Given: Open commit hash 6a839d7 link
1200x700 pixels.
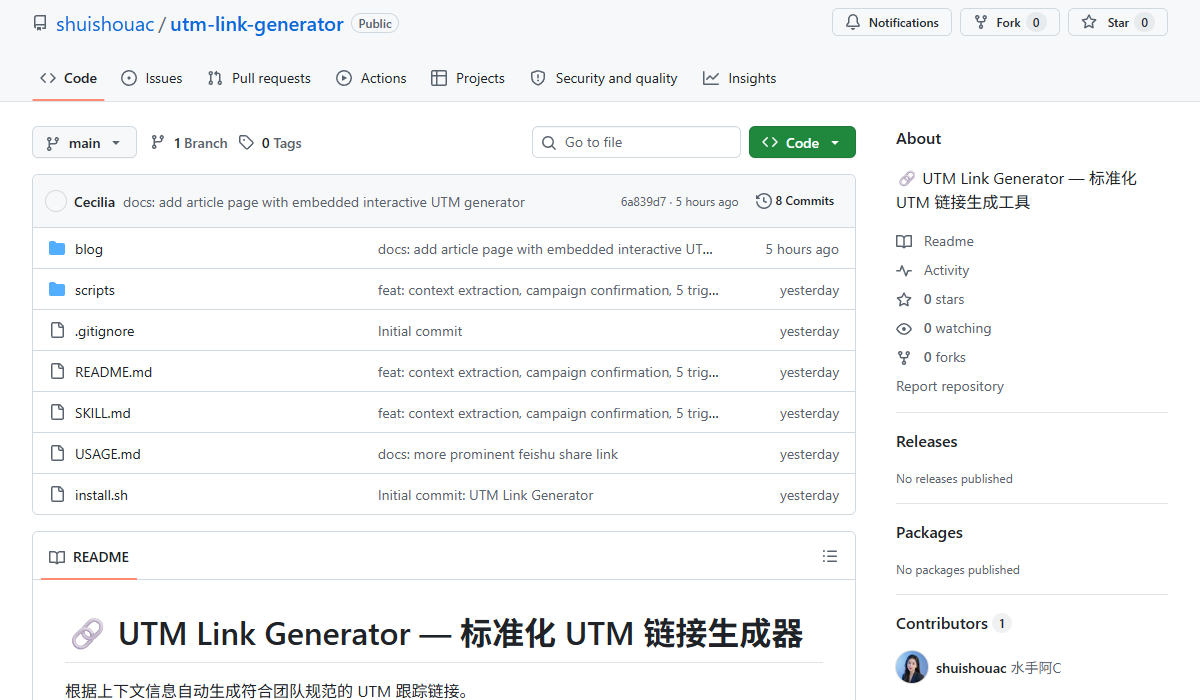Looking at the screenshot, I should 643,202.
